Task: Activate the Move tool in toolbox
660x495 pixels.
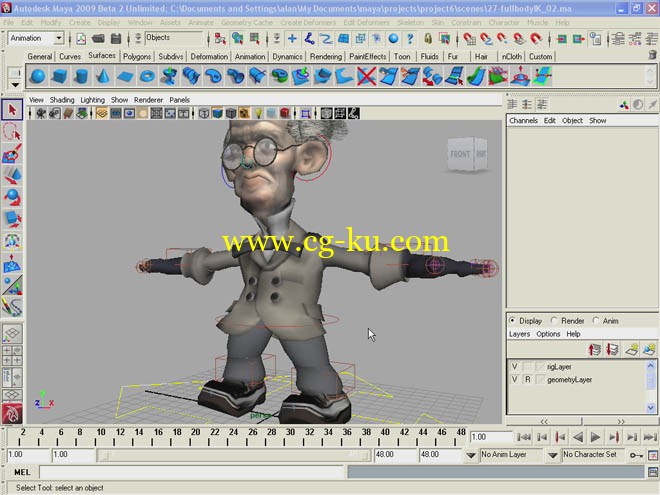Action: 12,175
